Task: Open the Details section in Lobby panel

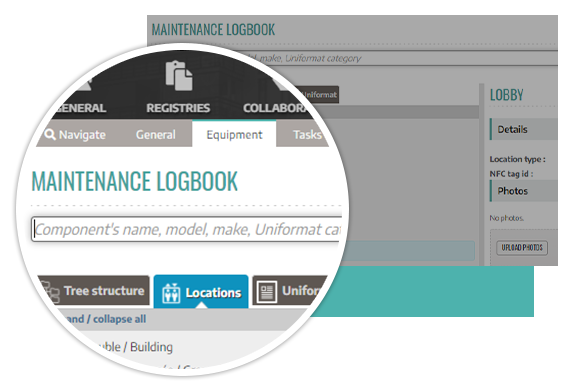Action: point(523,129)
